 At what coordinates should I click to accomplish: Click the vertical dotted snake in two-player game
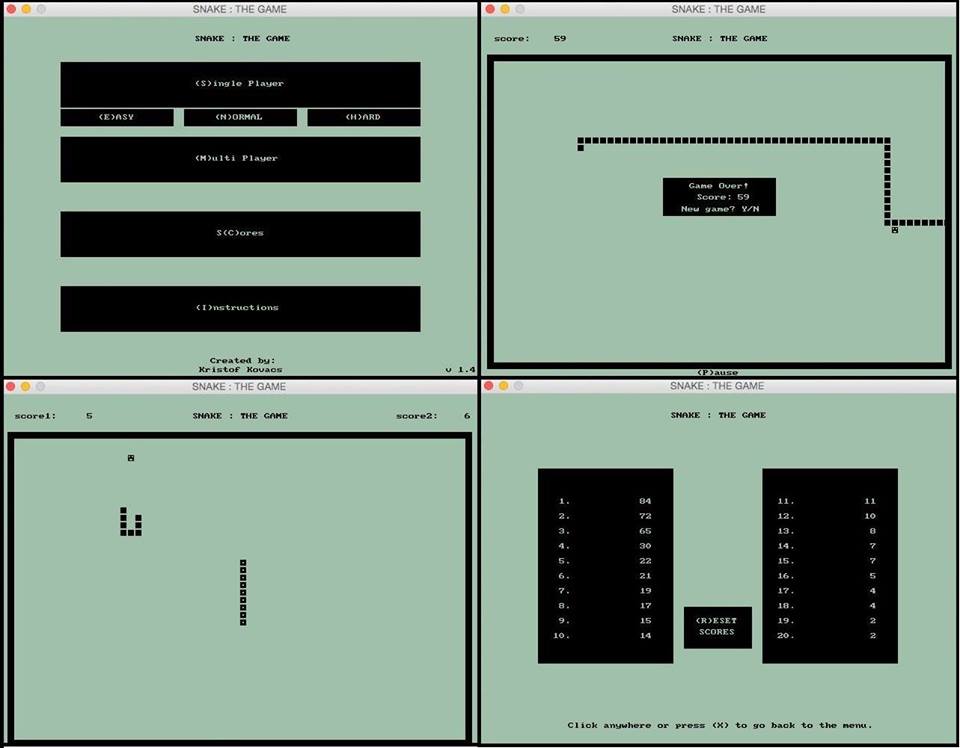[x=243, y=593]
